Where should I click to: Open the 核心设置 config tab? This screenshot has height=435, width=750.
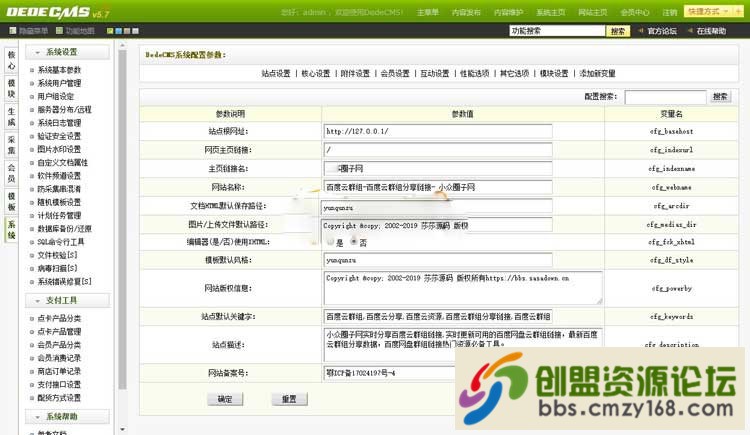pyautogui.click(x=316, y=74)
